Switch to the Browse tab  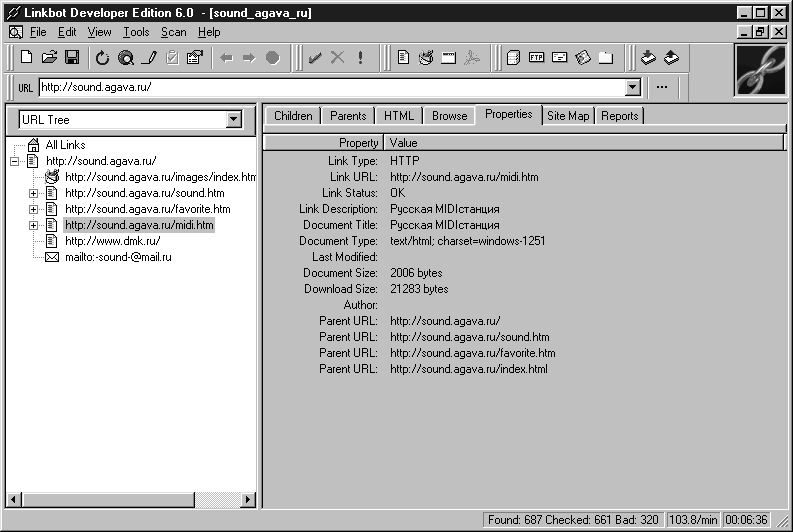449,116
